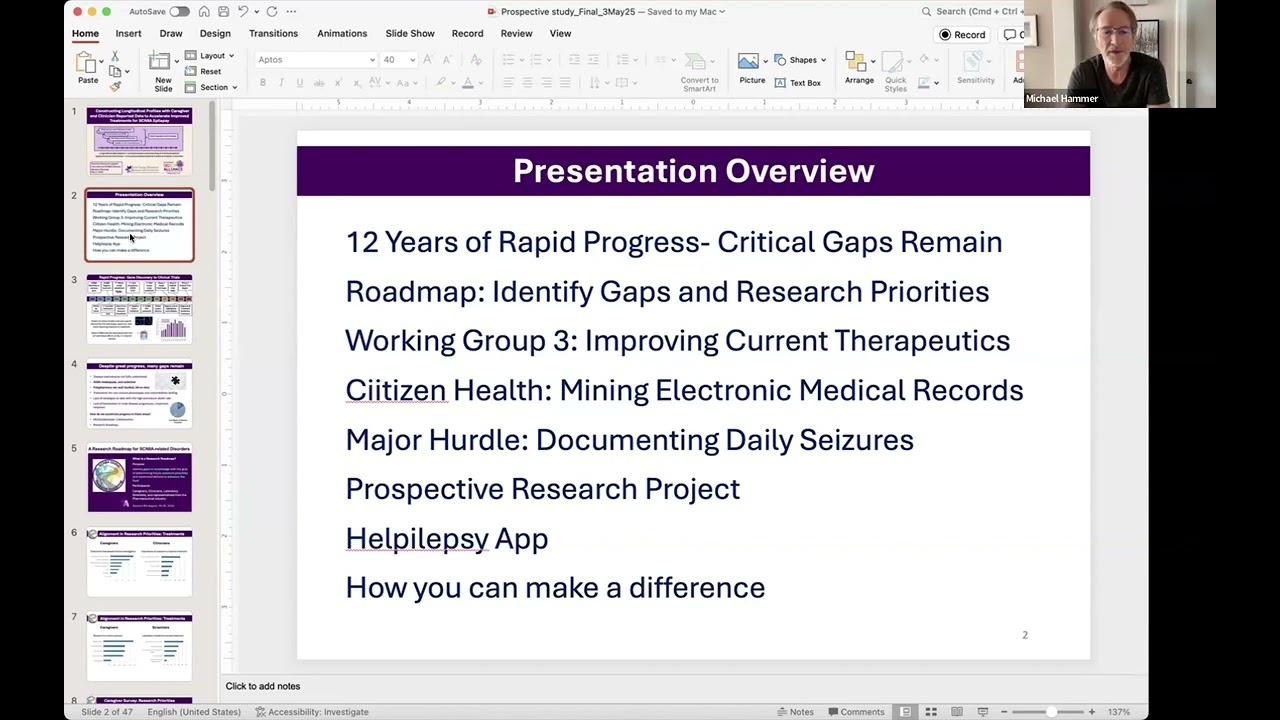The image size is (1280, 720).
Task: Toggle bold formatting
Action: (263, 82)
